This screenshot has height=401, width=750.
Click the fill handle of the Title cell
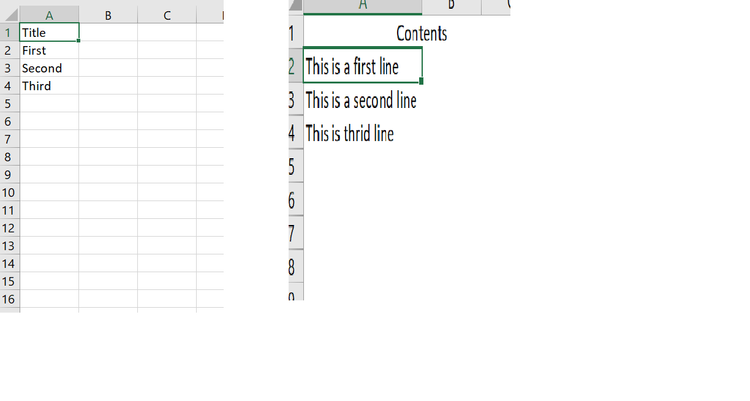click(78, 41)
